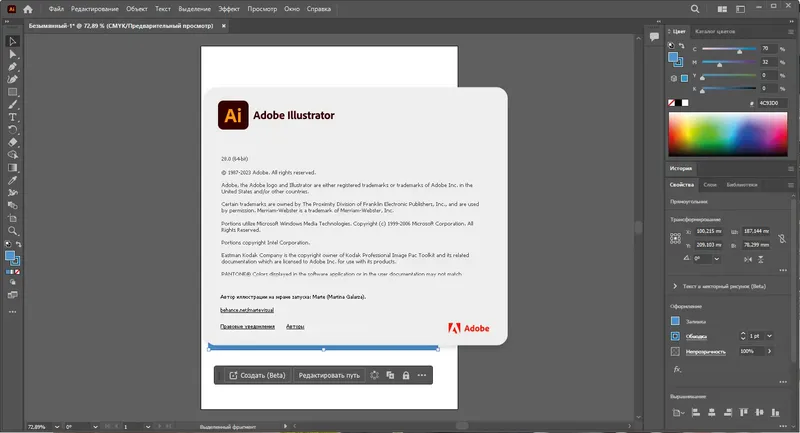Flip vertically in Transform section
Viewport: 800px width, 433px height.
(761, 259)
